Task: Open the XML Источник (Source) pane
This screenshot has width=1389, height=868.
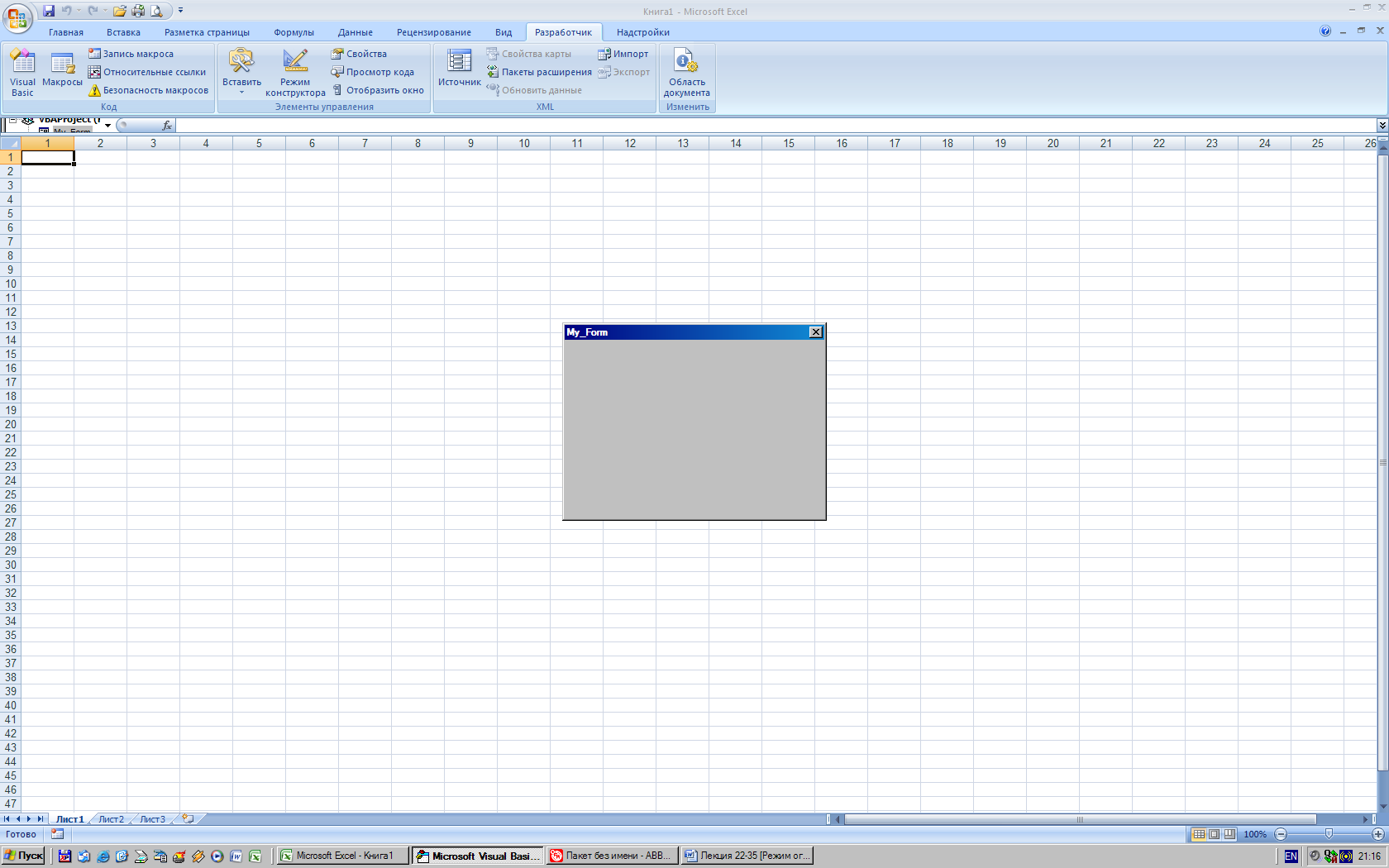Action: (459, 68)
